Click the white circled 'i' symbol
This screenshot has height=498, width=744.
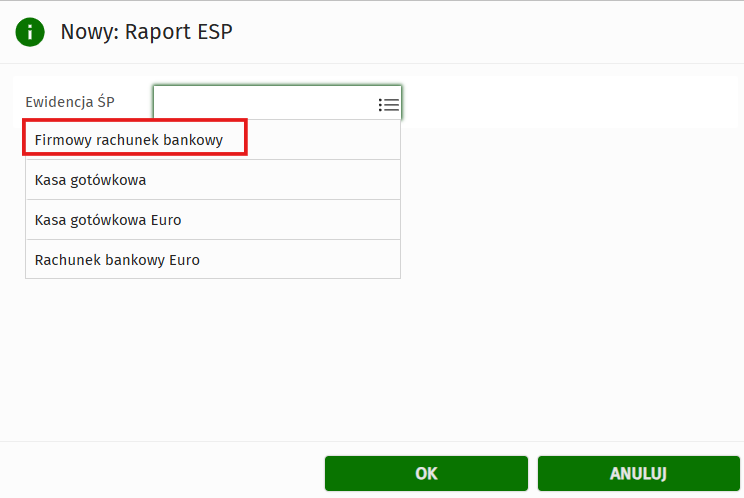tap(30, 32)
